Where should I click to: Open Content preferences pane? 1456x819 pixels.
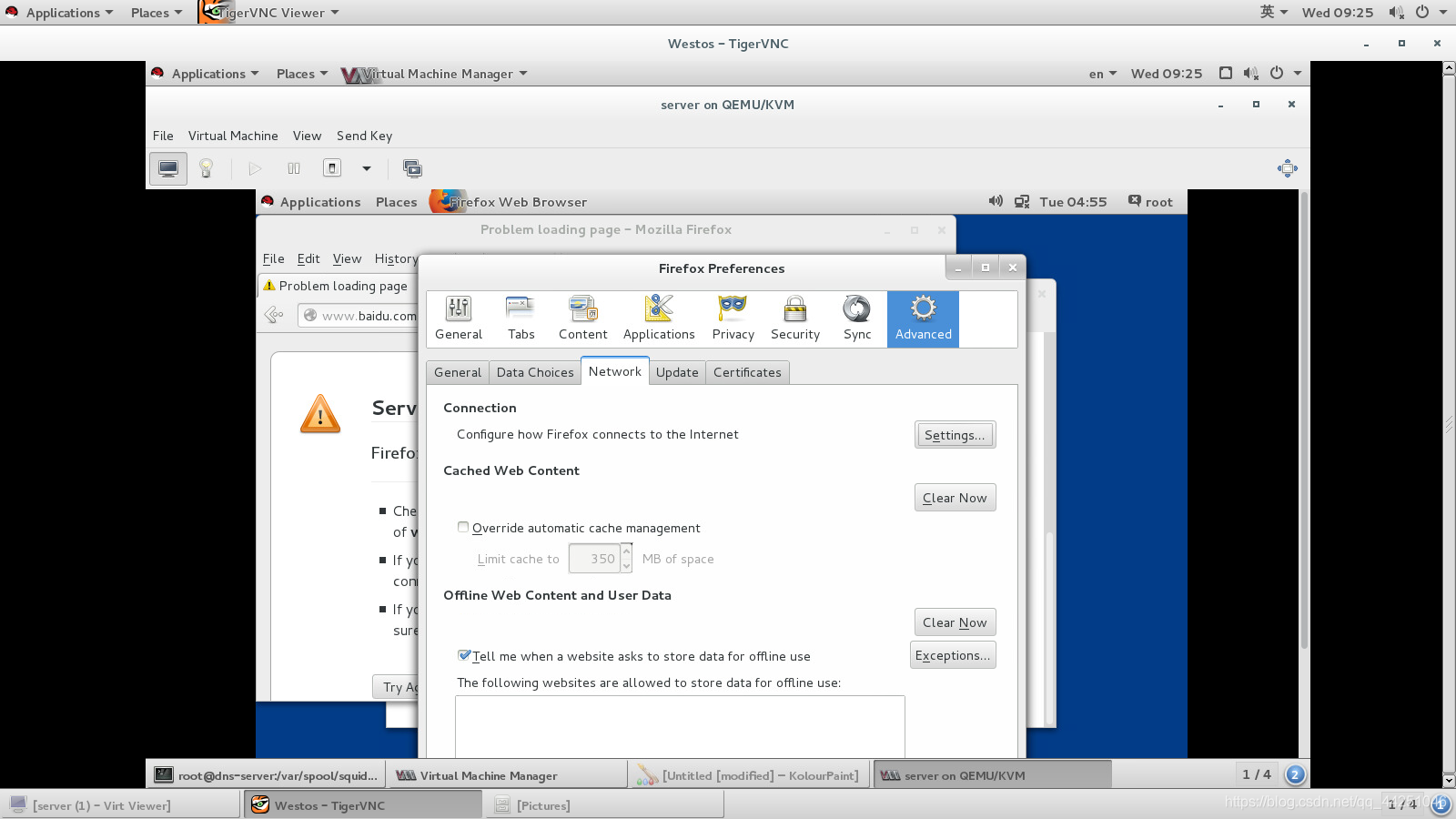(x=582, y=319)
